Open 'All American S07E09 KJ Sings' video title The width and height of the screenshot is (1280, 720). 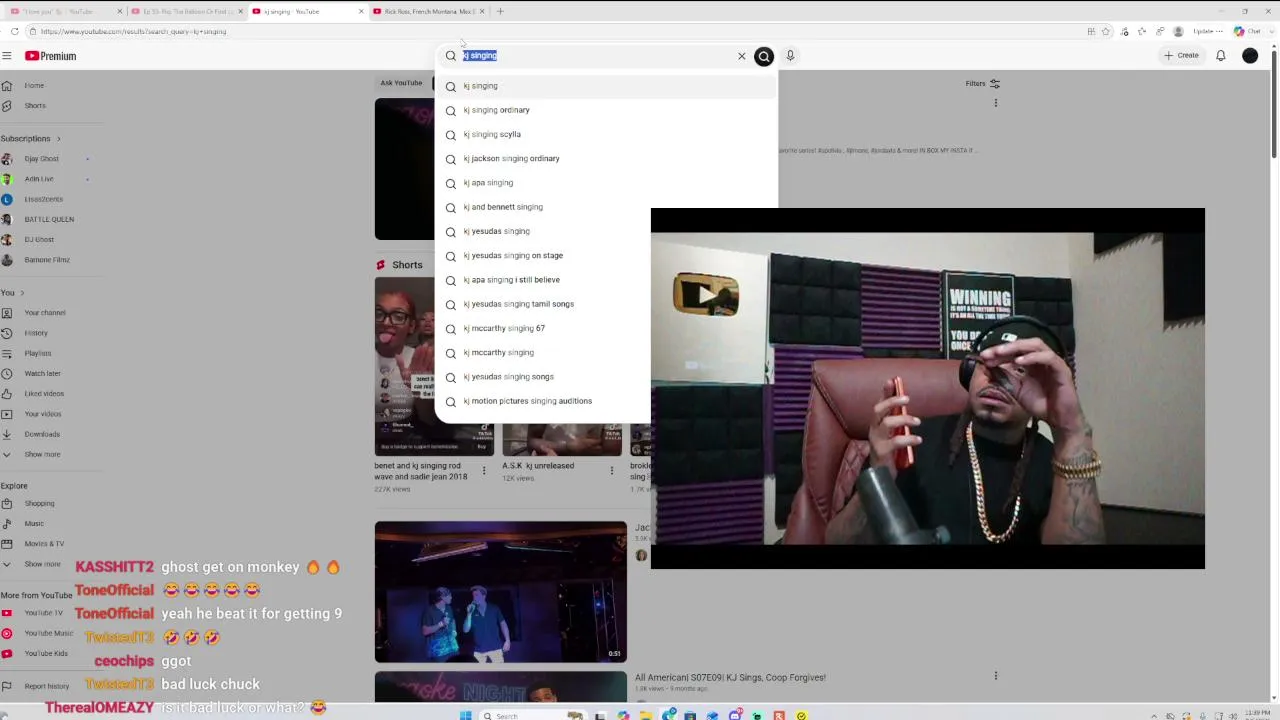[730, 677]
